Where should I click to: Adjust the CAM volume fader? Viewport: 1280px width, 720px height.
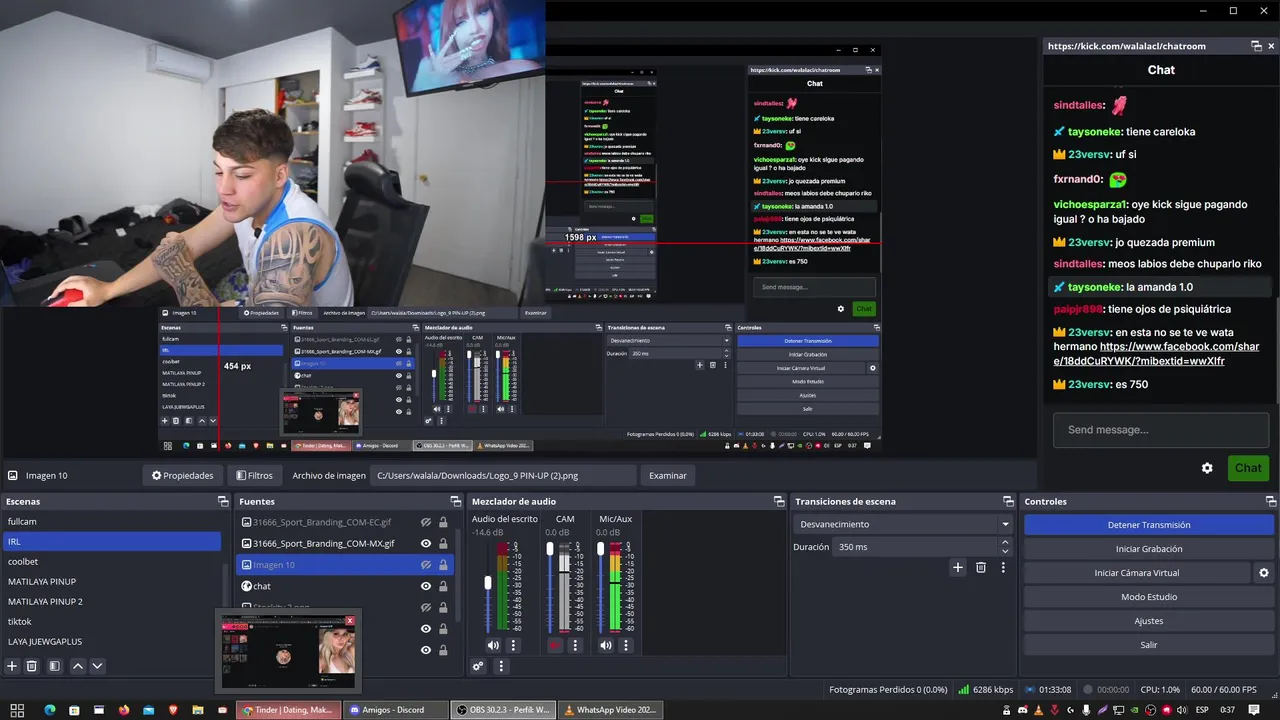tap(550, 547)
